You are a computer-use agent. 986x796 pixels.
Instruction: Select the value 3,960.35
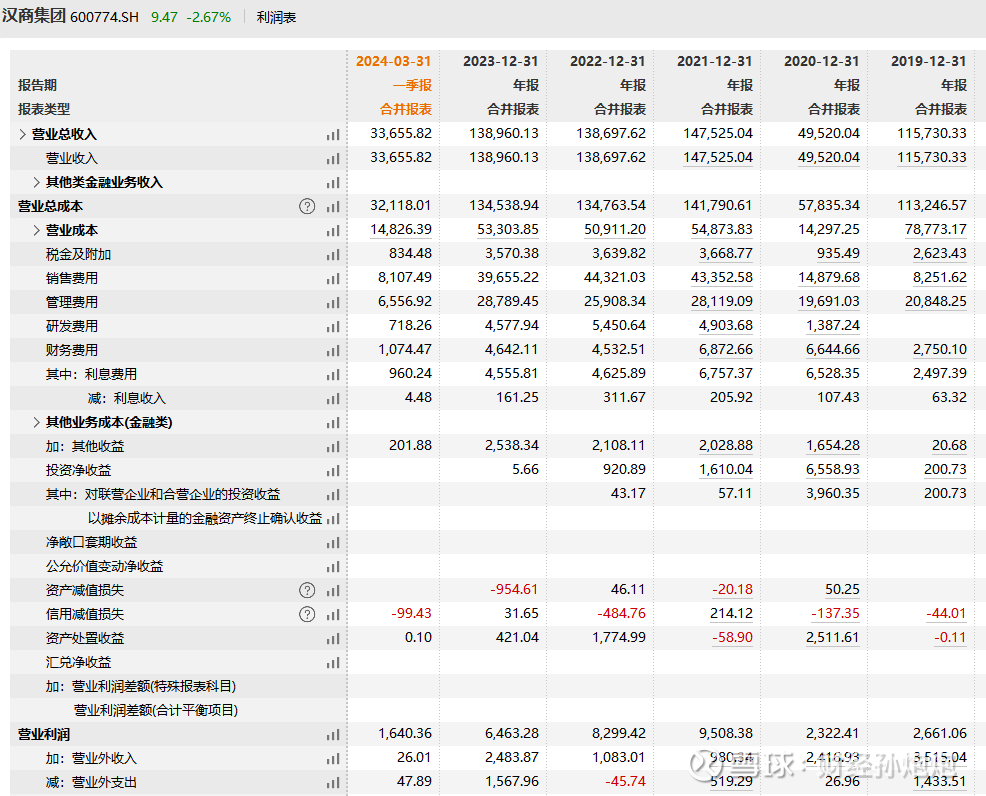(833, 494)
